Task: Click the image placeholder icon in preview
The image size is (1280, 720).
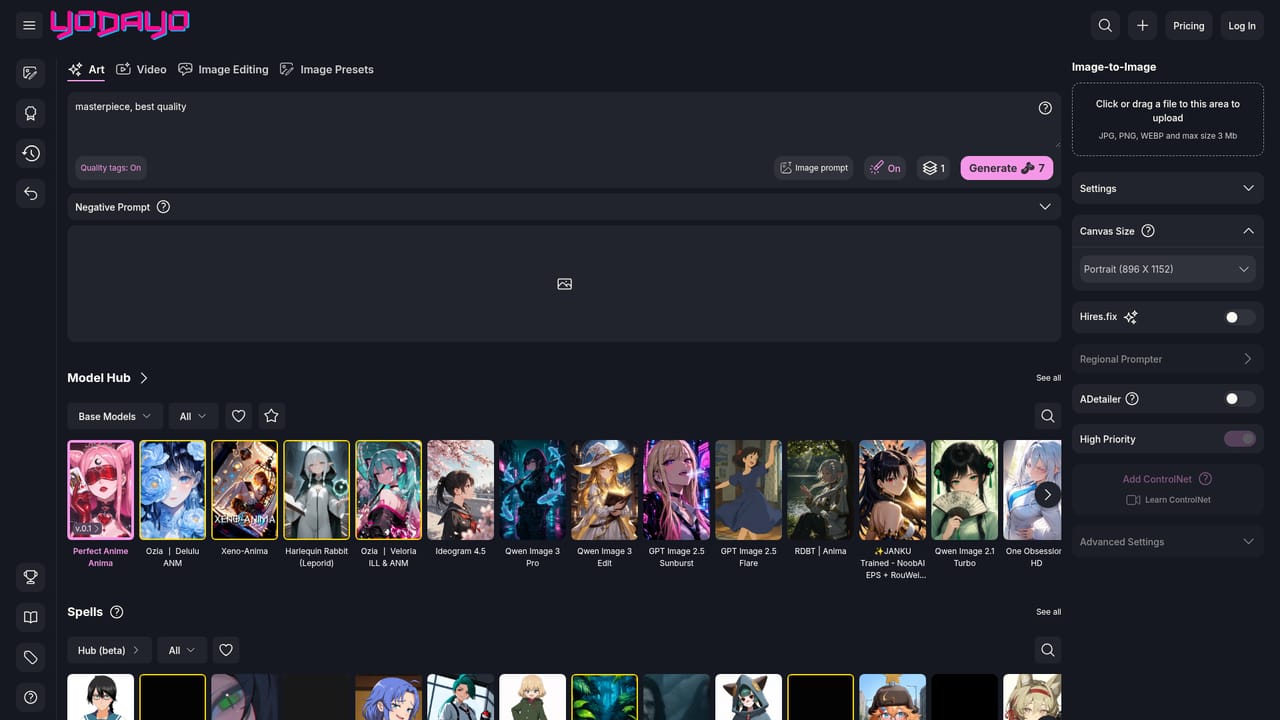Action: pyautogui.click(x=564, y=284)
